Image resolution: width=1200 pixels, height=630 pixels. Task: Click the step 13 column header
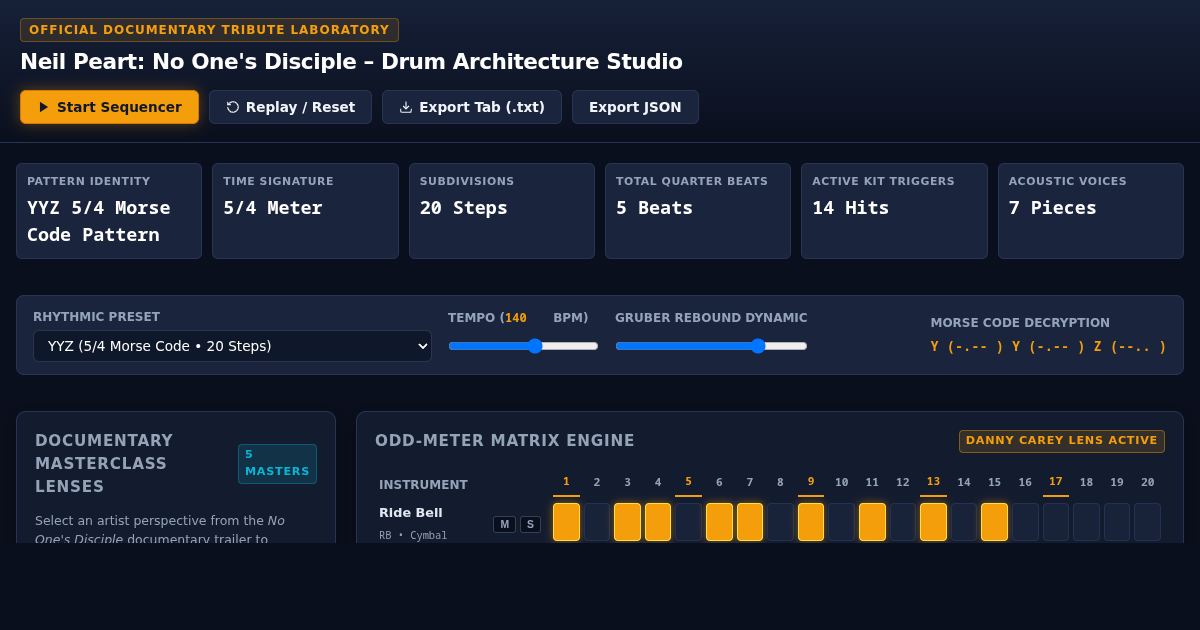933,482
